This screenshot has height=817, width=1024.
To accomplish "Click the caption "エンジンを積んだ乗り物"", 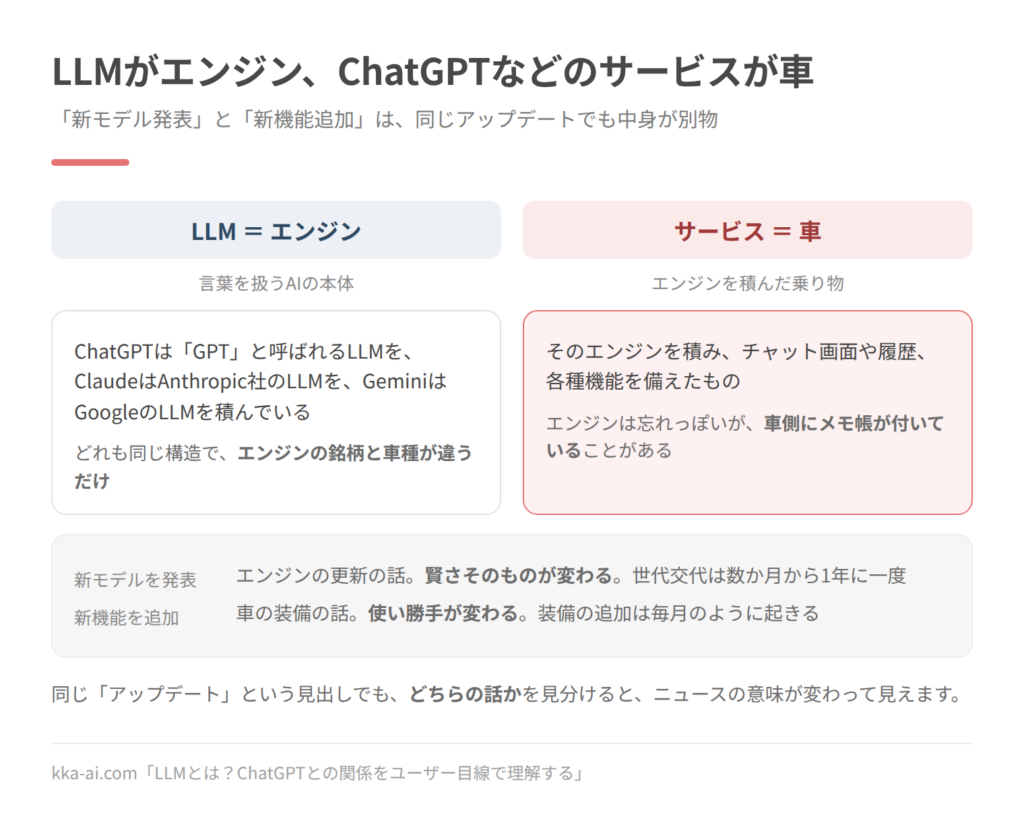I will point(748,283).
